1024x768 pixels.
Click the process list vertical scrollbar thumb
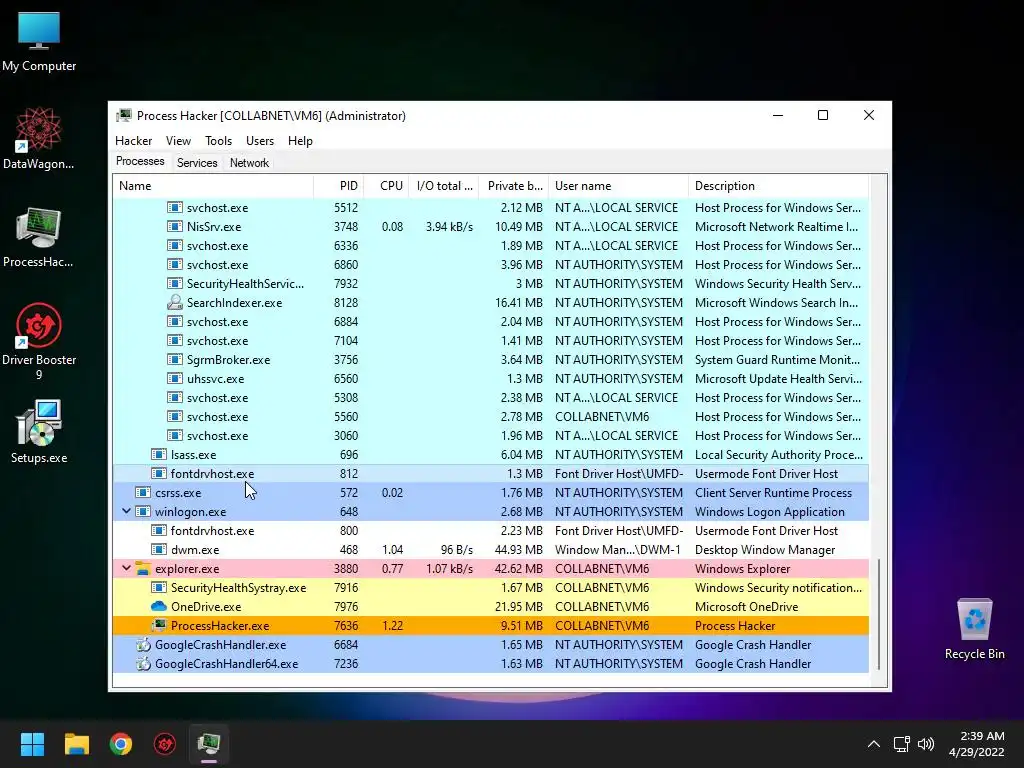pyautogui.click(x=879, y=614)
